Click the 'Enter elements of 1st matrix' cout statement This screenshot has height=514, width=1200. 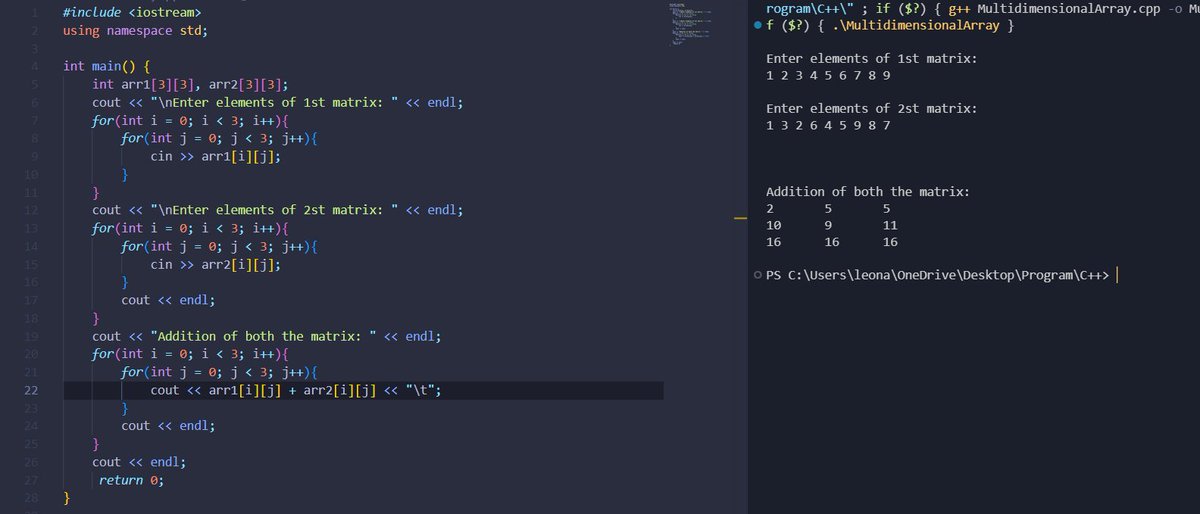(278, 102)
